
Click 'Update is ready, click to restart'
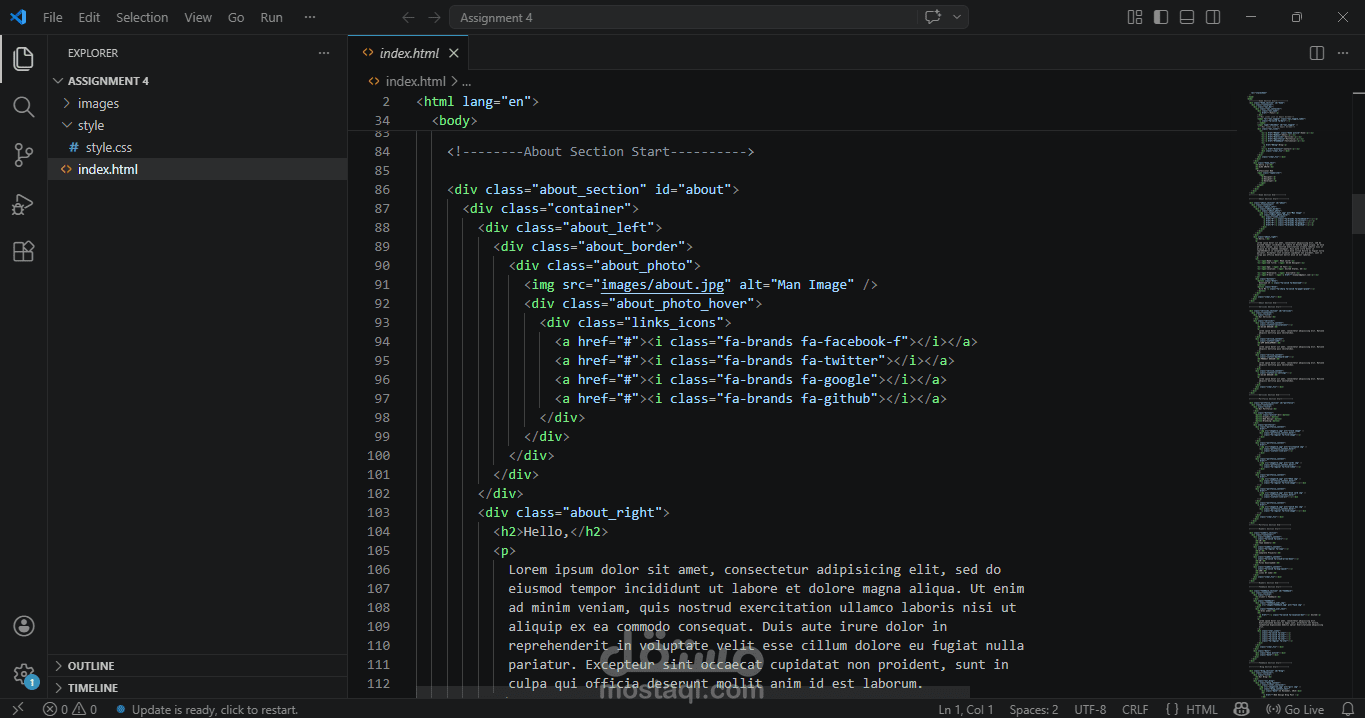pos(214,709)
